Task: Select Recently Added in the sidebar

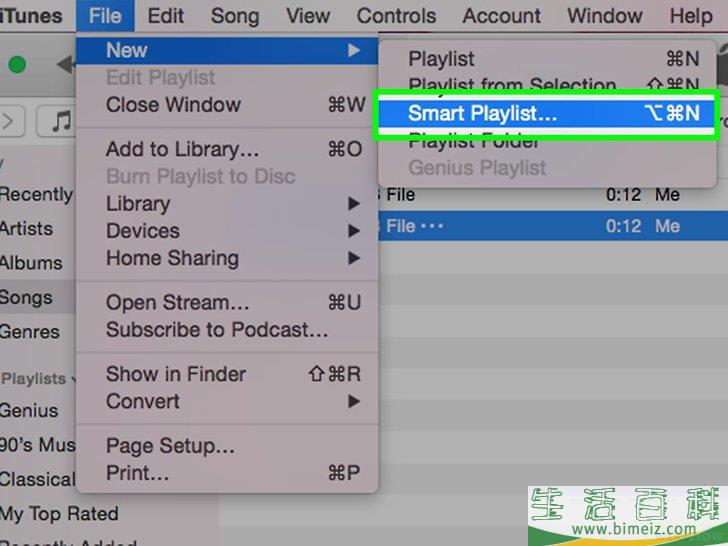Action: (37, 194)
